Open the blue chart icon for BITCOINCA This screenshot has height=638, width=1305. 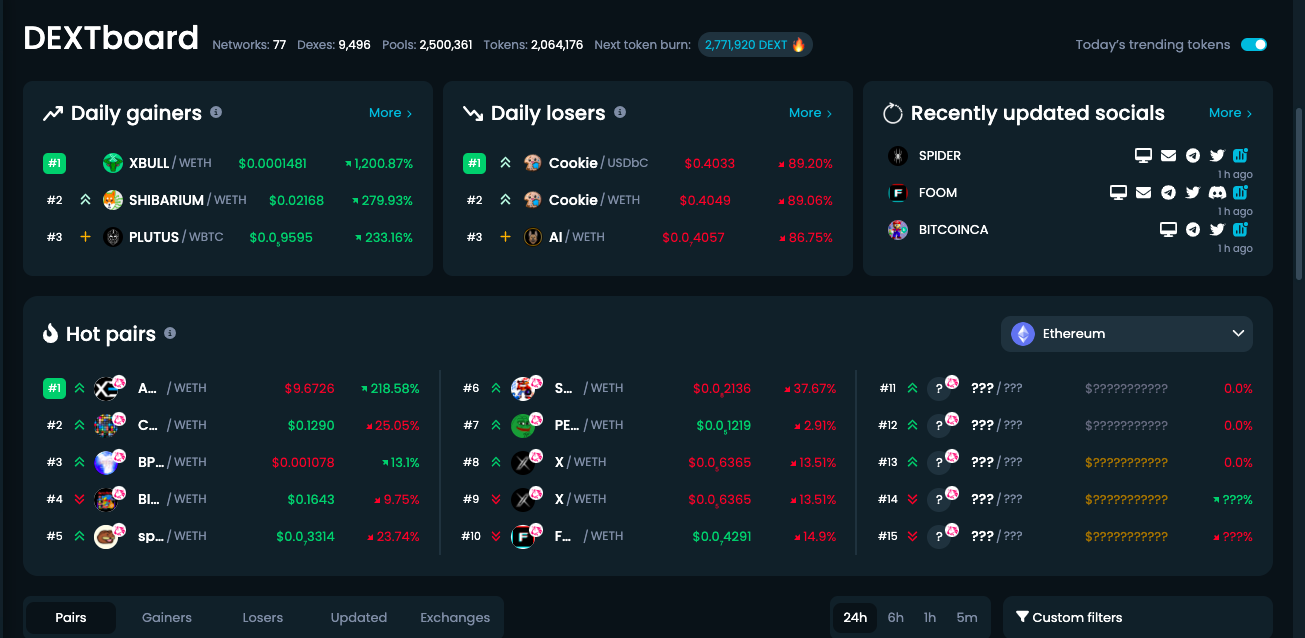[1240, 230]
